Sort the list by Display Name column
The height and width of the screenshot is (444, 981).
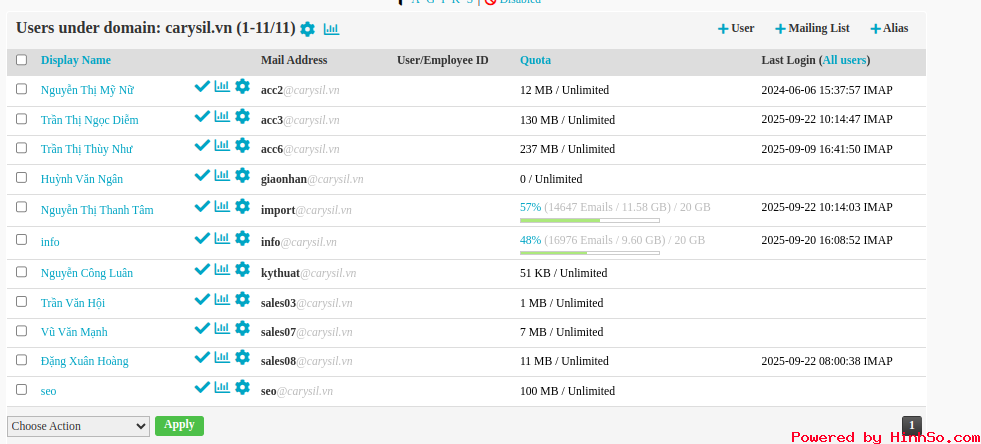coord(76,60)
